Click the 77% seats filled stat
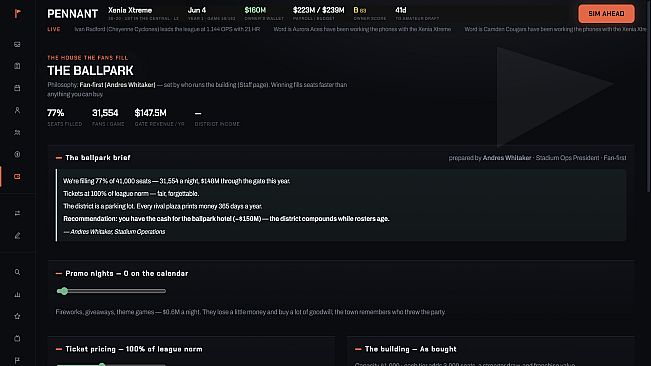 click(56, 113)
